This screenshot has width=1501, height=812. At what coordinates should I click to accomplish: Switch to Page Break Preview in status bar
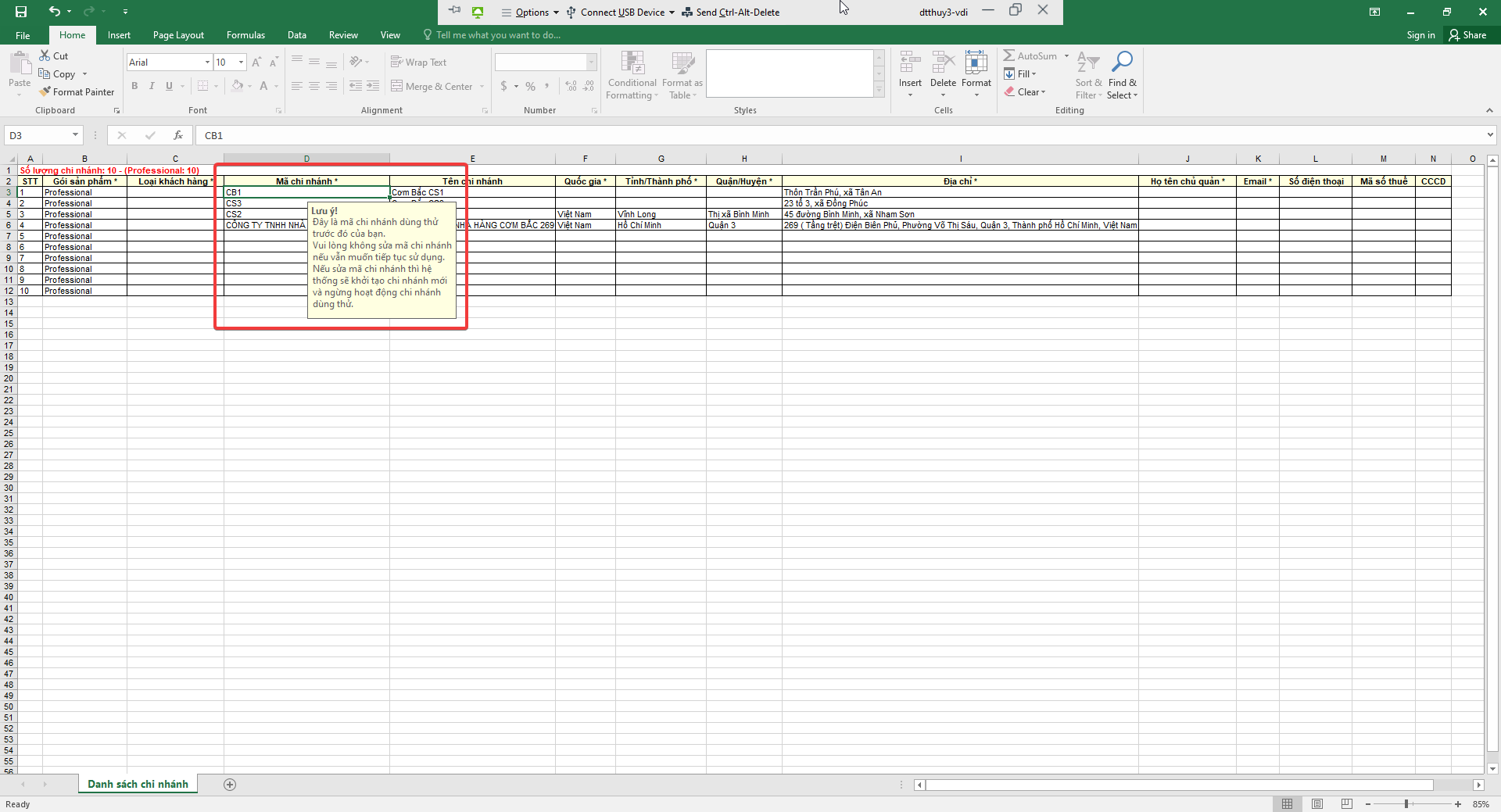(x=1346, y=804)
